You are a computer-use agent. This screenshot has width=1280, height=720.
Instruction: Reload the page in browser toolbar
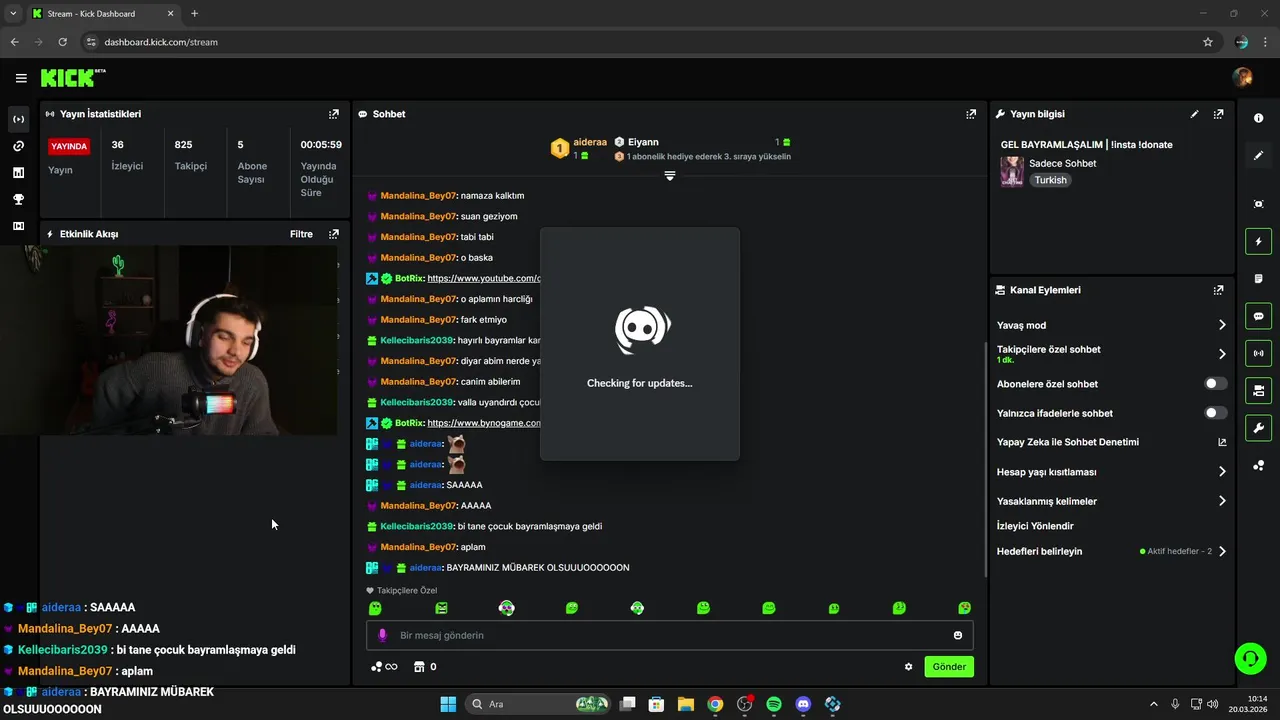62,42
